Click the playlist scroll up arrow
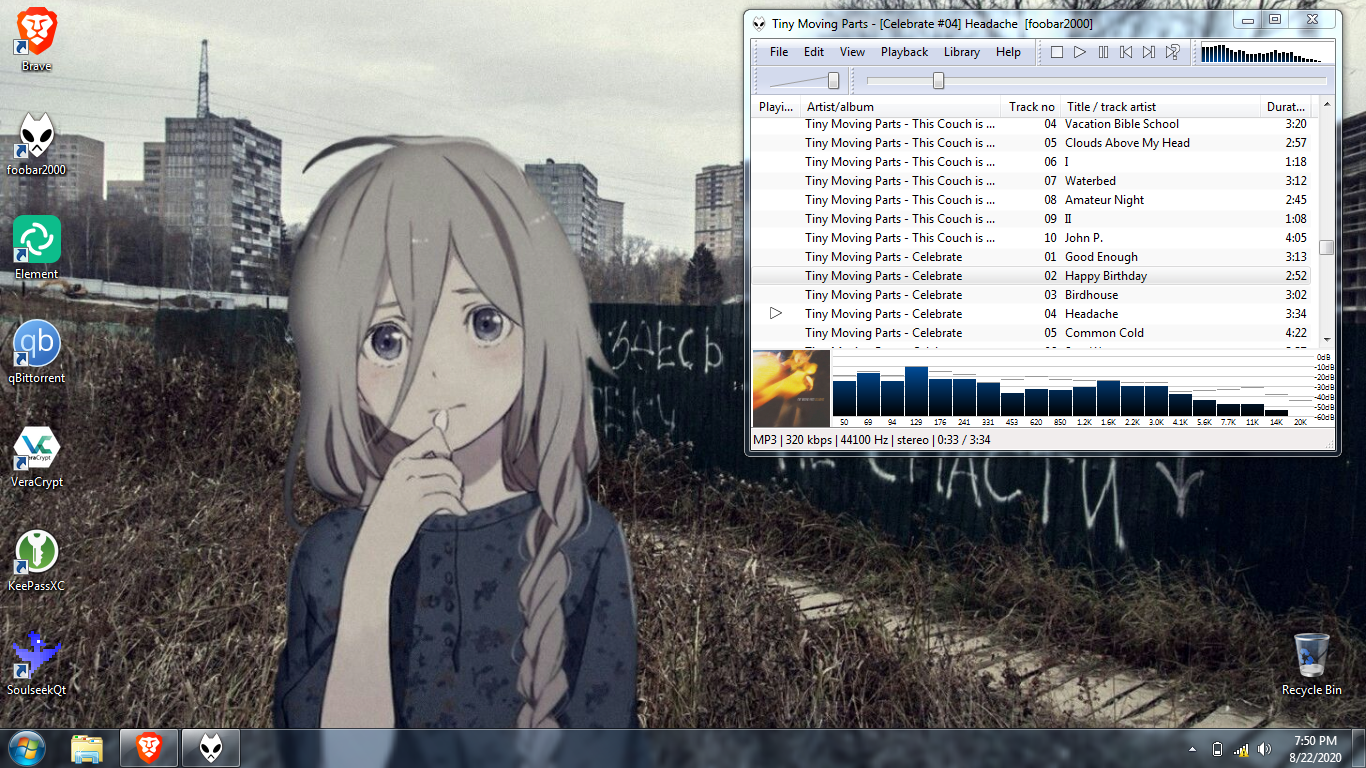Image resolution: width=1366 pixels, height=768 pixels. click(1327, 104)
